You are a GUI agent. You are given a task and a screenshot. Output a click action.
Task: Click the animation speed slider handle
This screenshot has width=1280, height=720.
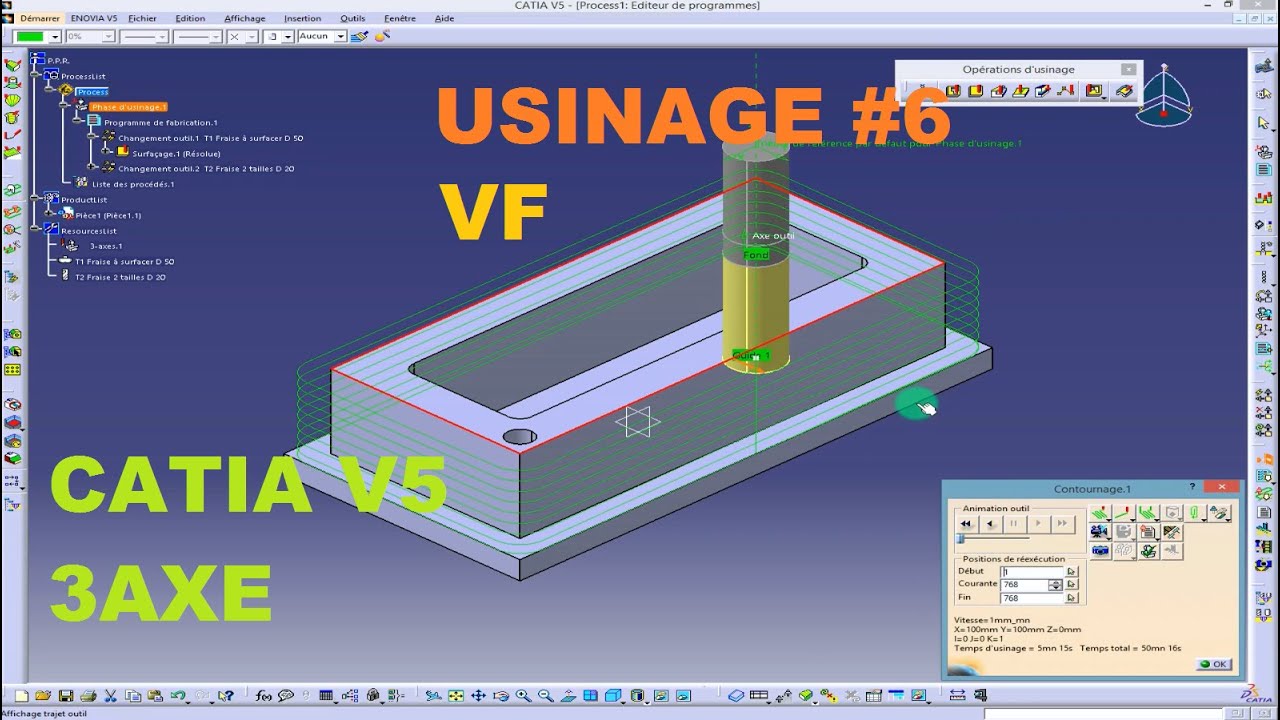(959, 538)
